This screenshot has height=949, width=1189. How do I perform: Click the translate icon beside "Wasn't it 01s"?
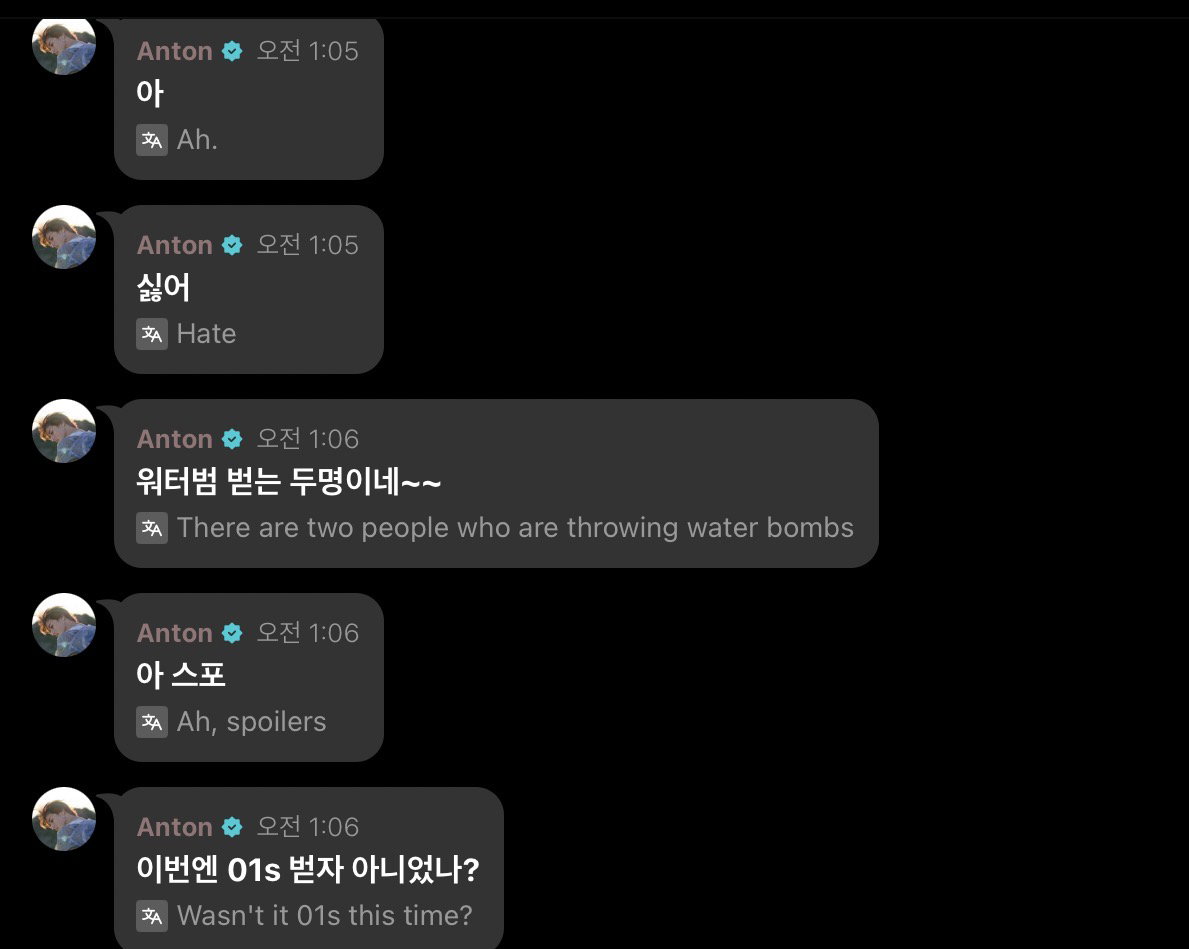tap(152, 916)
